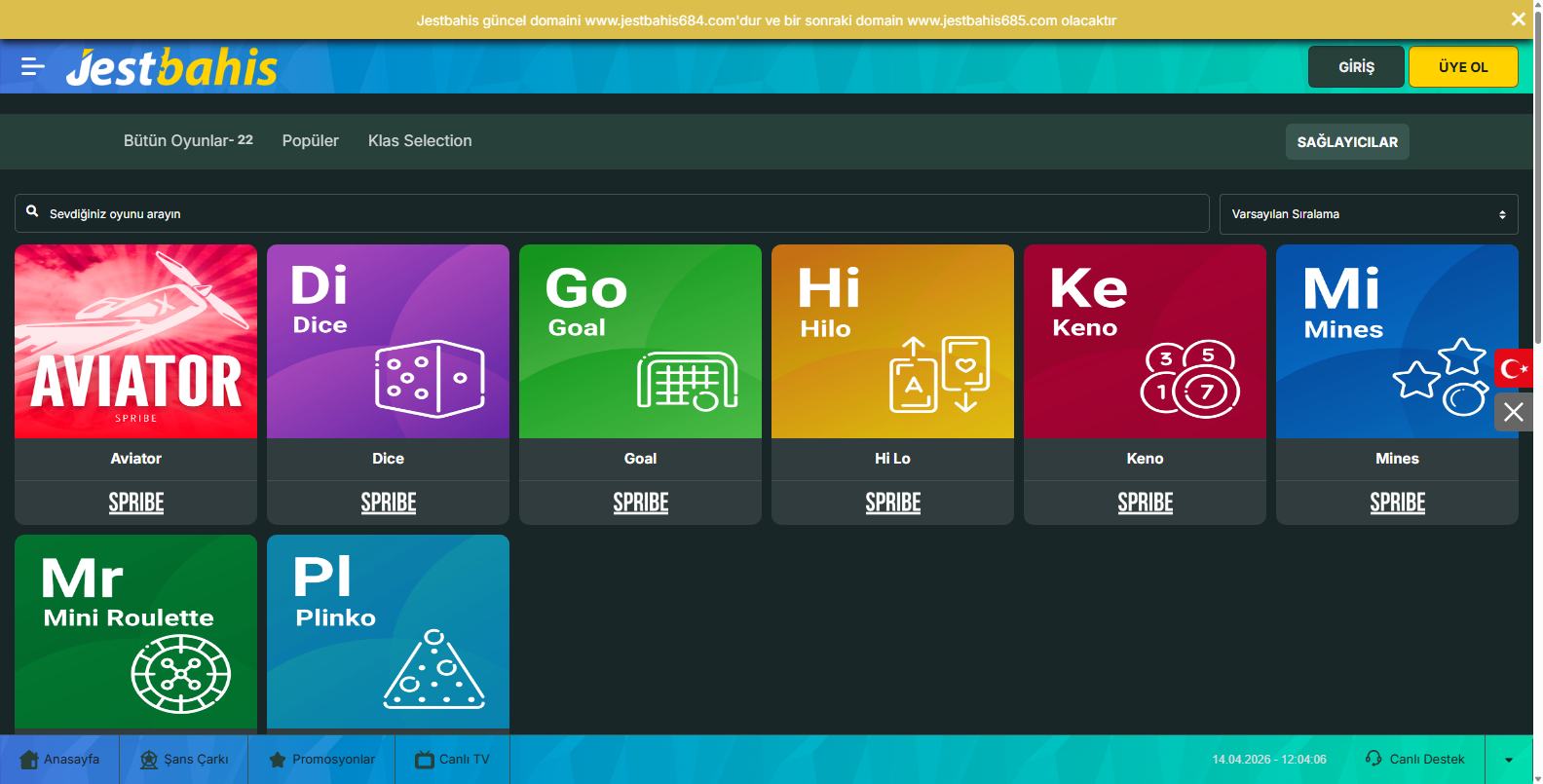Open the Mines game thumbnail
This screenshot has width=1543, height=784.
coord(1397,341)
